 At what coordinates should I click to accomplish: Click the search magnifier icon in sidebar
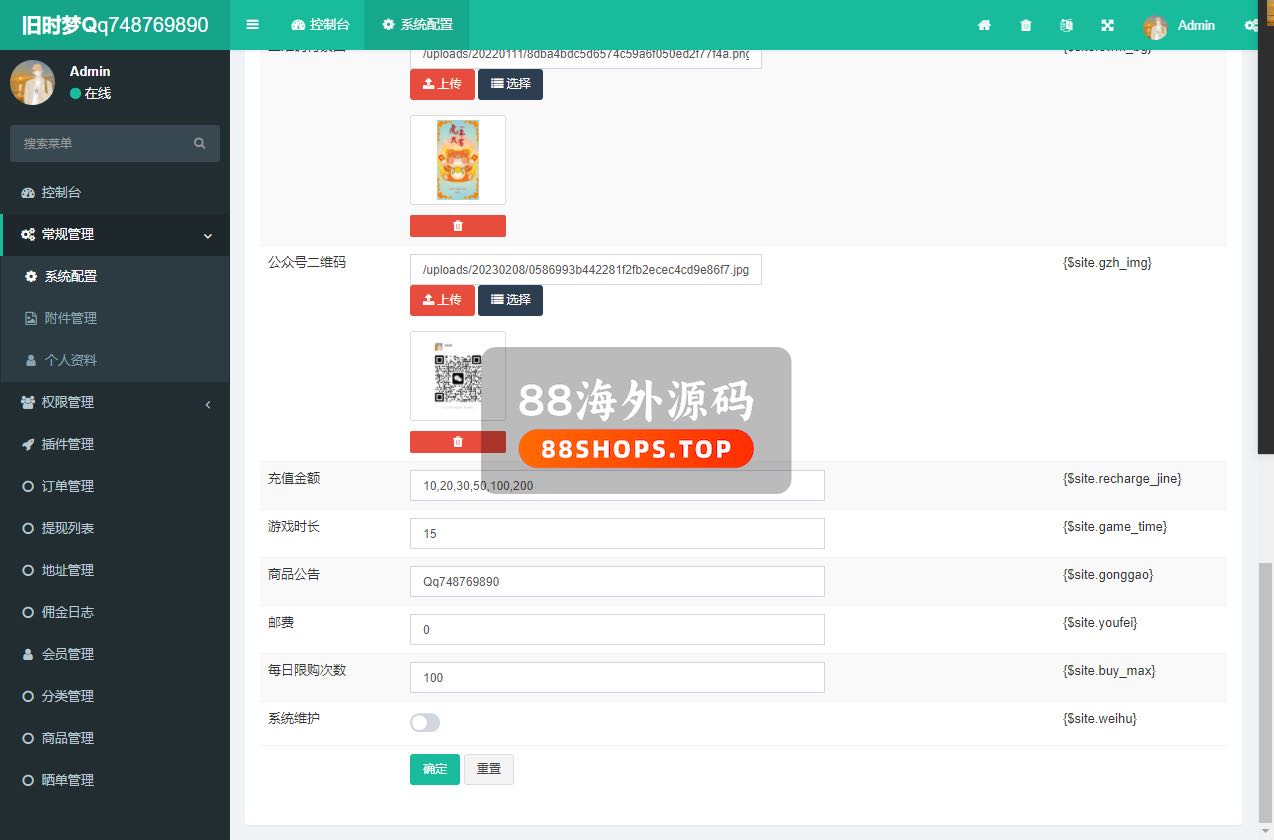(x=200, y=143)
